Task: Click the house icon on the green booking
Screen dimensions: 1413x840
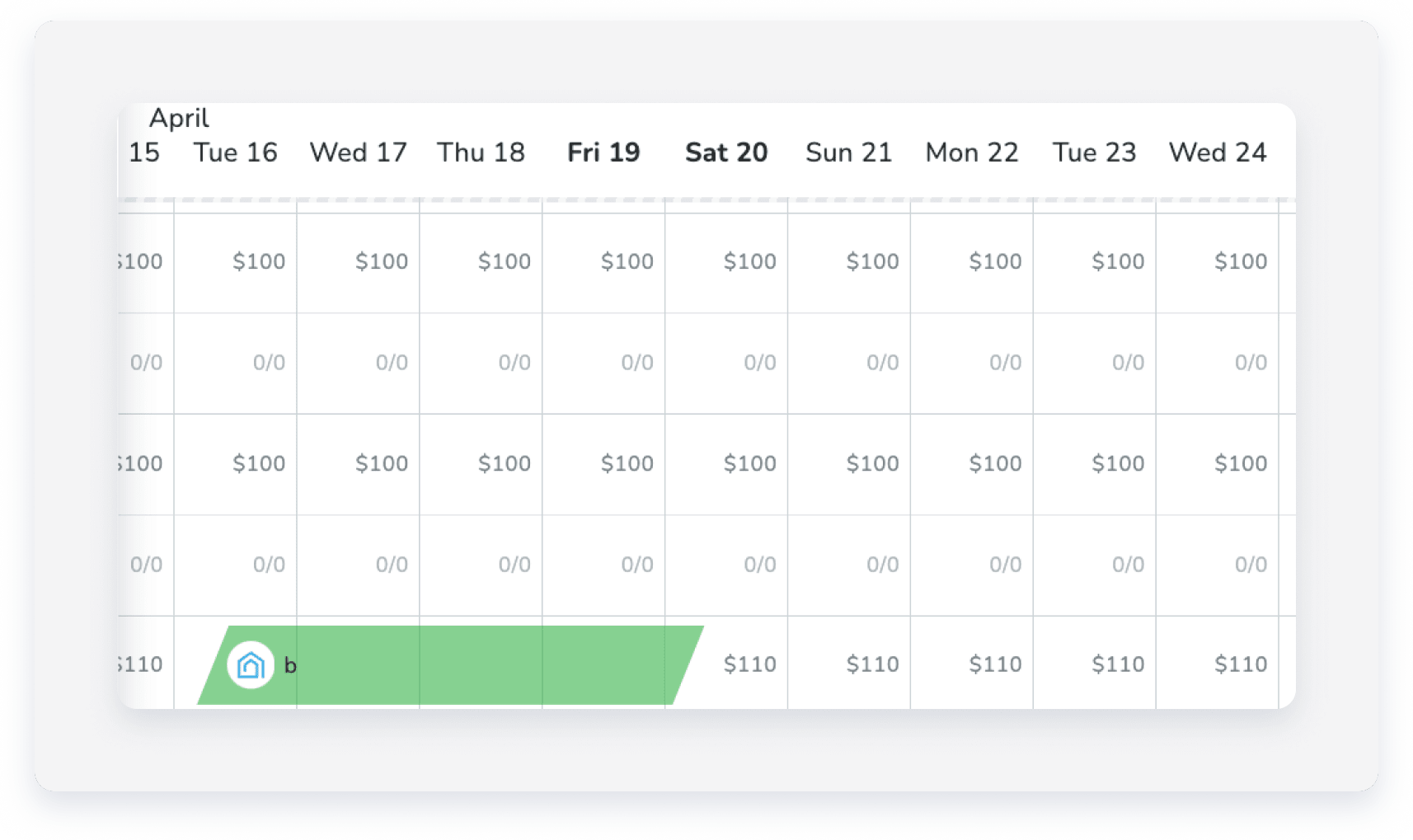Action: (x=250, y=664)
